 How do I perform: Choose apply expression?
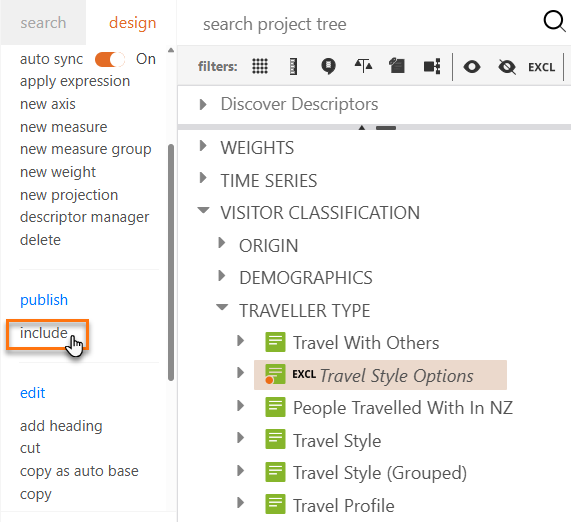click(75, 82)
